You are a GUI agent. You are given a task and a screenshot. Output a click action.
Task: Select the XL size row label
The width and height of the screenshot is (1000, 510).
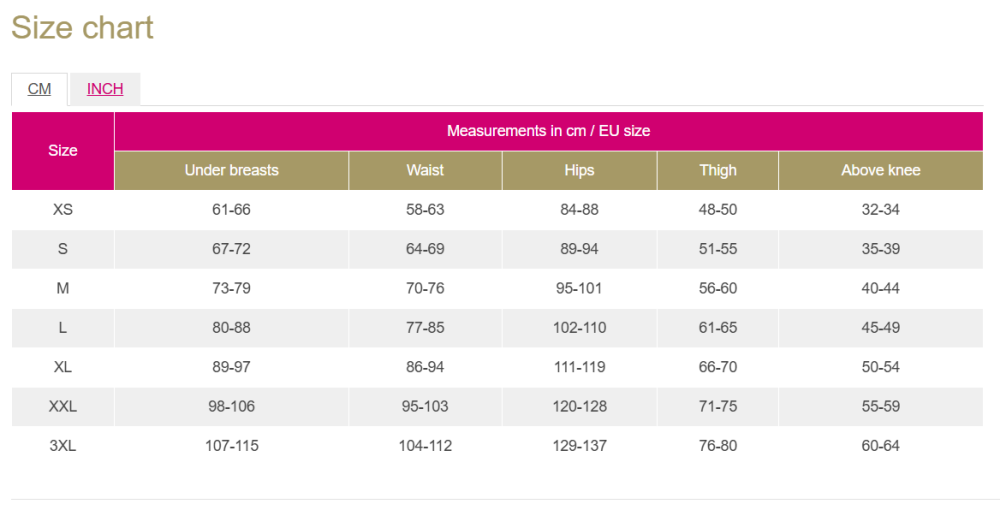point(62,367)
